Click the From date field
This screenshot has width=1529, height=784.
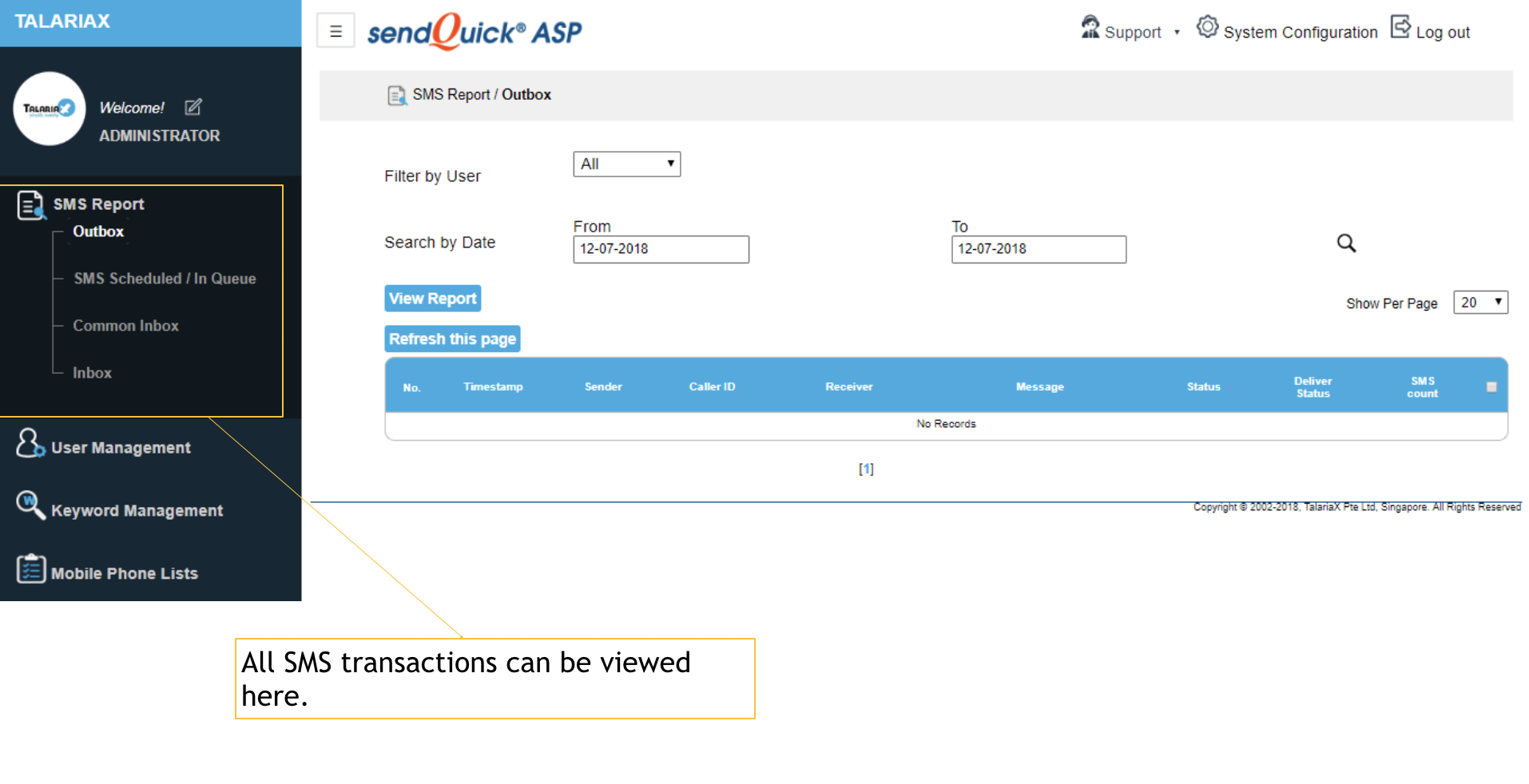point(661,249)
